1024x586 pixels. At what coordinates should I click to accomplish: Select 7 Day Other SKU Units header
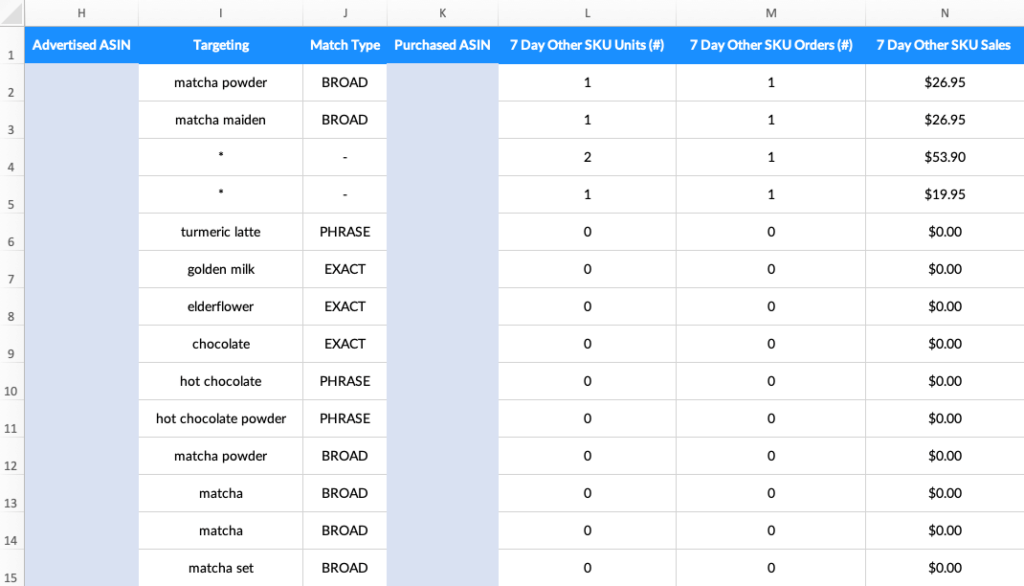(x=586, y=45)
